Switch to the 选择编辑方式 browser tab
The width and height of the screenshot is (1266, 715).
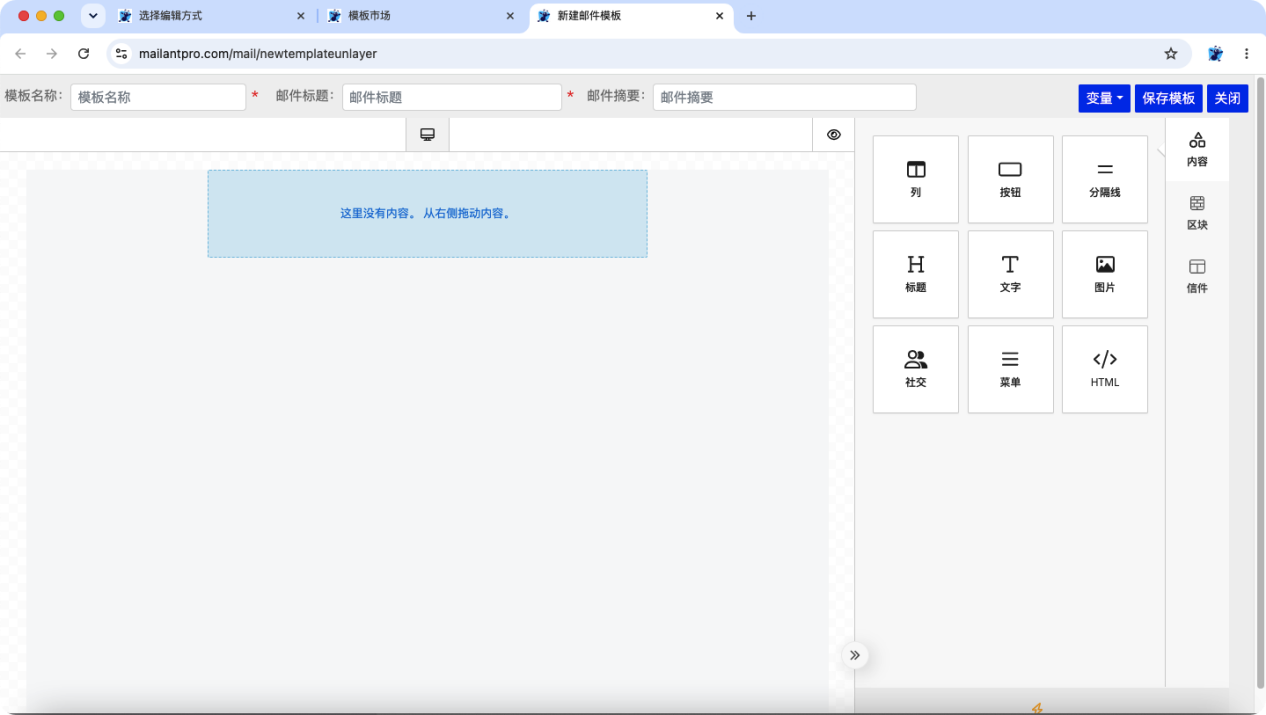(x=210, y=16)
